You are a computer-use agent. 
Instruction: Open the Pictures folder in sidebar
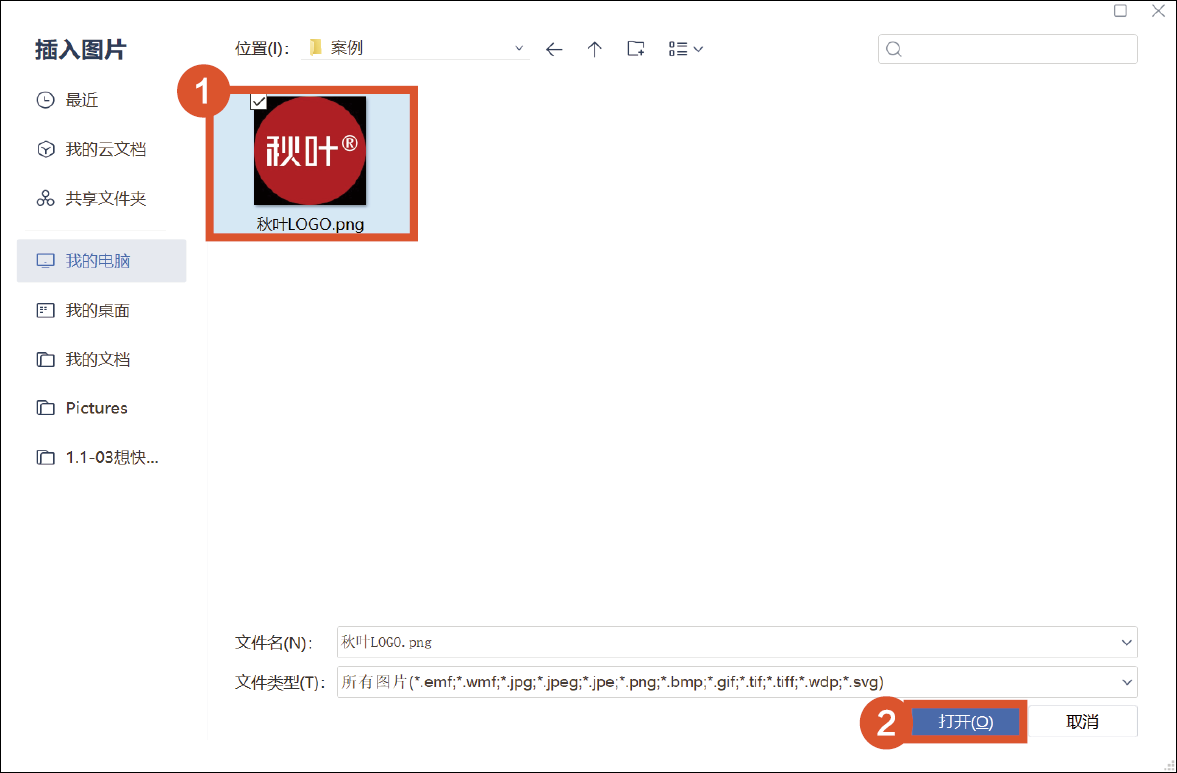pyautogui.click(x=96, y=408)
